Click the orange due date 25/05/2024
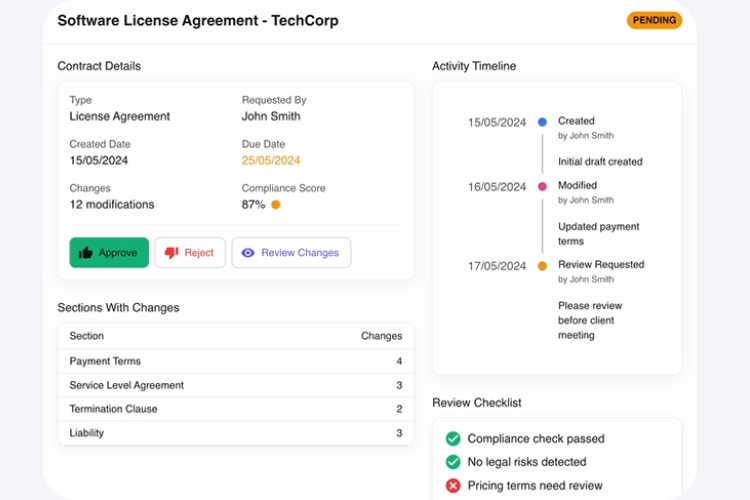 tap(271, 160)
